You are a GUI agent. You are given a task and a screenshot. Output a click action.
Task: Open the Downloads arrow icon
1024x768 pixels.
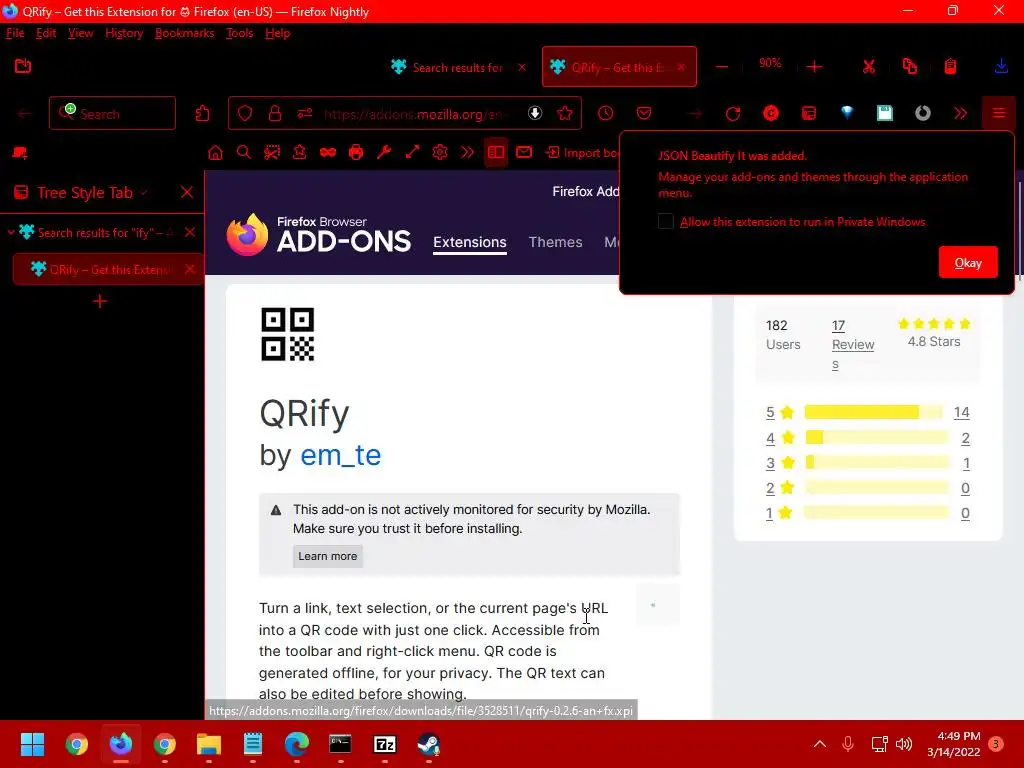pyautogui.click(x=1000, y=66)
